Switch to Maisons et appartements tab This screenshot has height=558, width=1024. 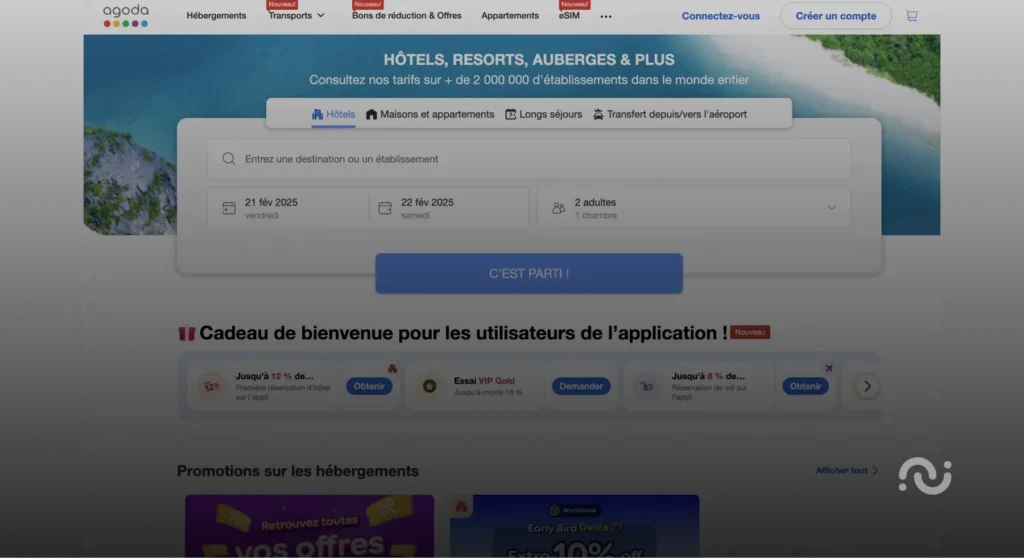[x=430, y=114]
